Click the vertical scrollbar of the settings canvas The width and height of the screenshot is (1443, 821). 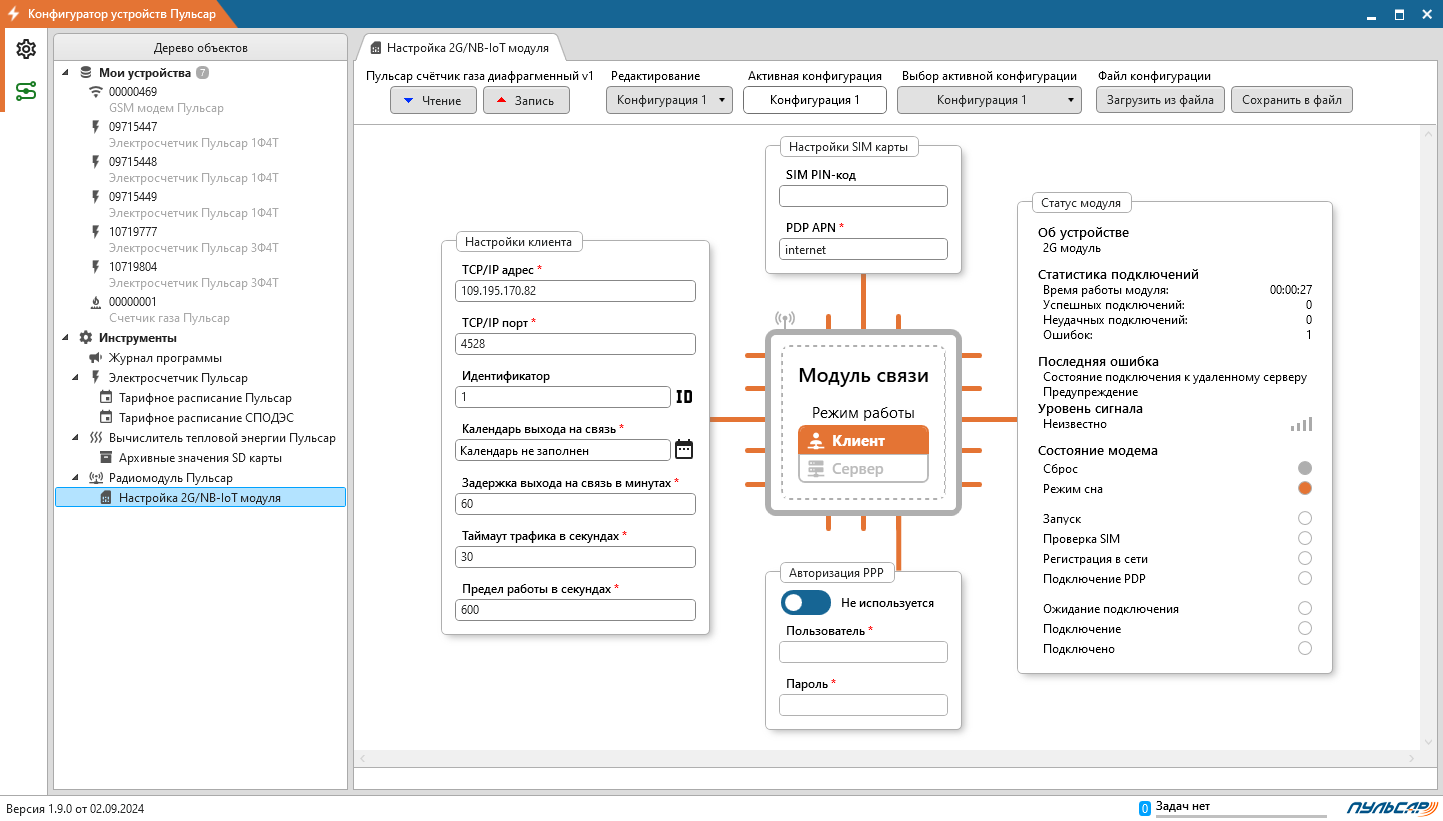click(1426, 437)
